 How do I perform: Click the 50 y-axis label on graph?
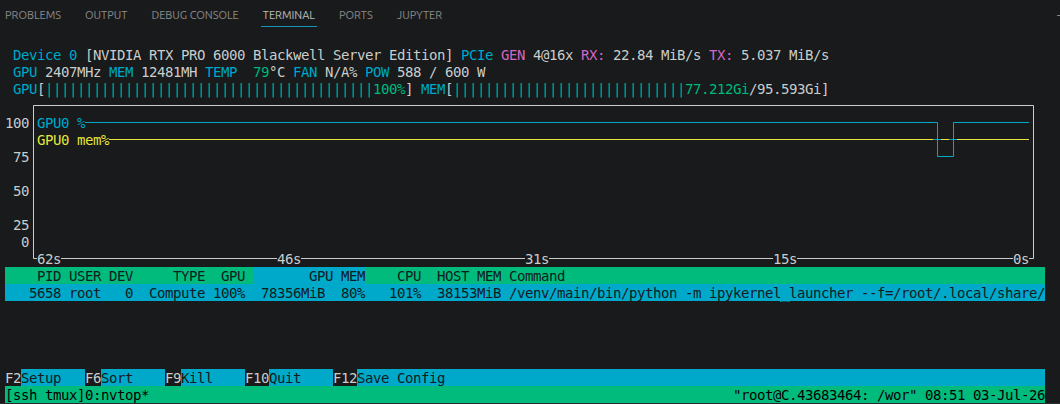click(21, 191)
